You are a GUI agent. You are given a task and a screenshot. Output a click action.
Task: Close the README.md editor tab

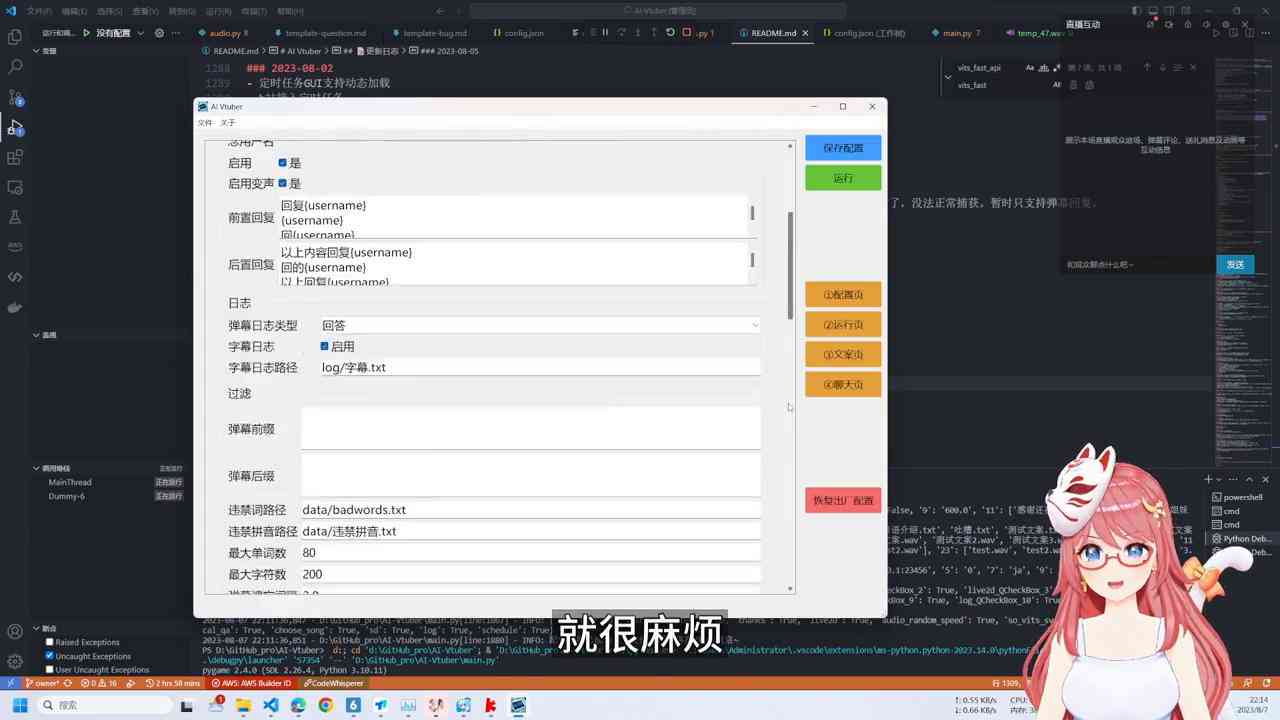tap(806, 33)
